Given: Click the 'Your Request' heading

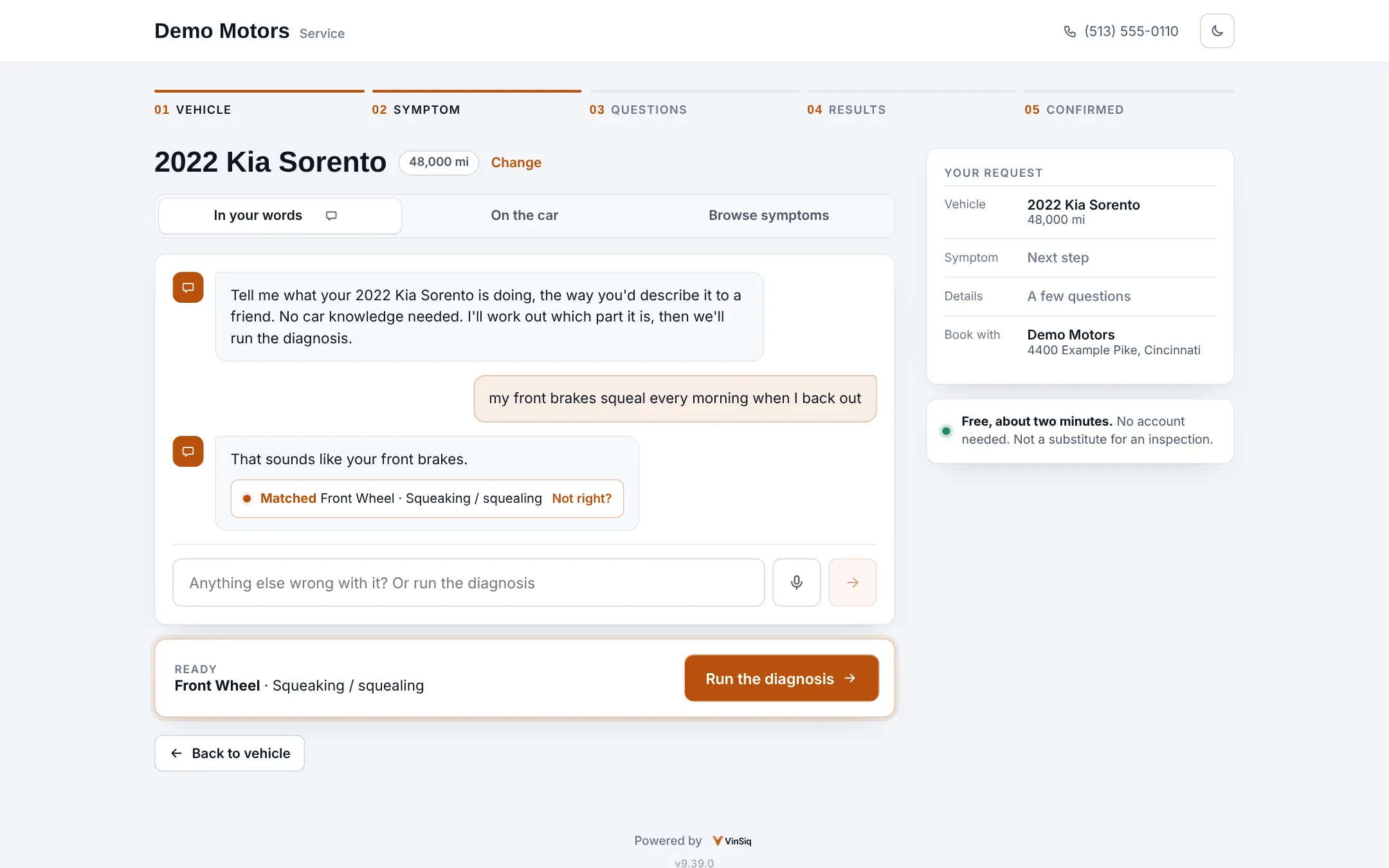Looking at the screenshot, I should click(x=994, y=173).
